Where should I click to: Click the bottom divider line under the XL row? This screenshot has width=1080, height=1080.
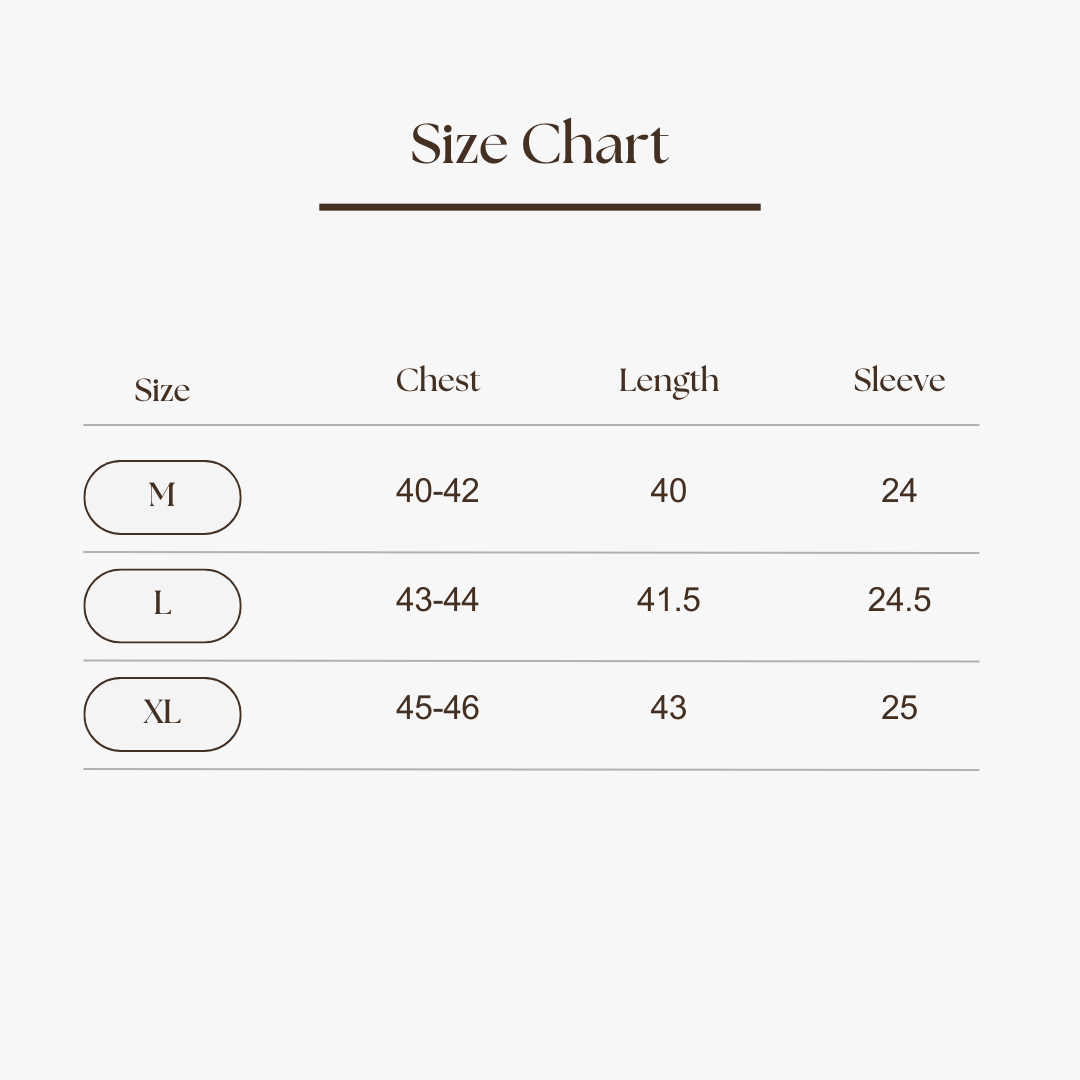tap(530, 769)
